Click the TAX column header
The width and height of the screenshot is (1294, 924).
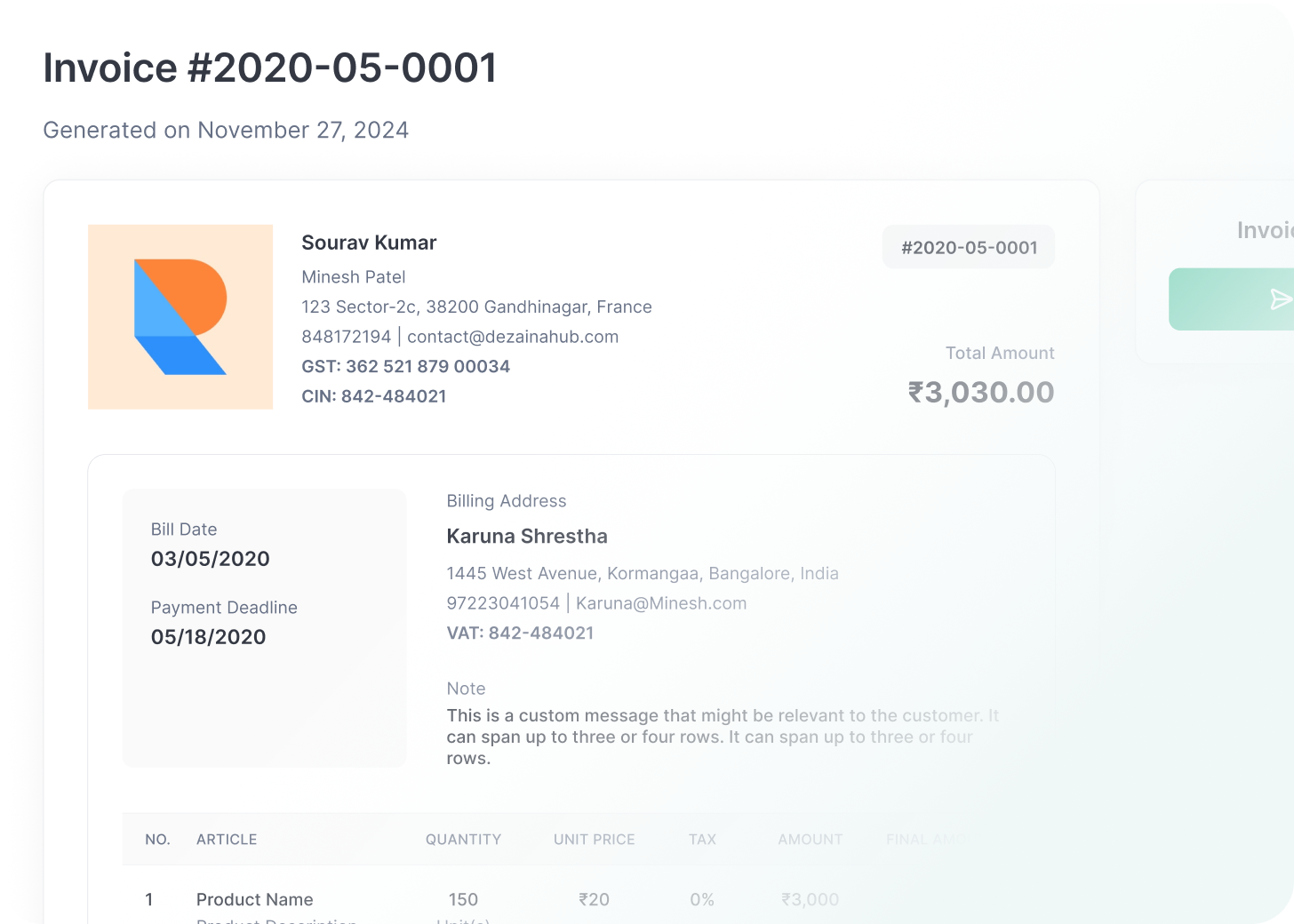[x=702, y=840]
